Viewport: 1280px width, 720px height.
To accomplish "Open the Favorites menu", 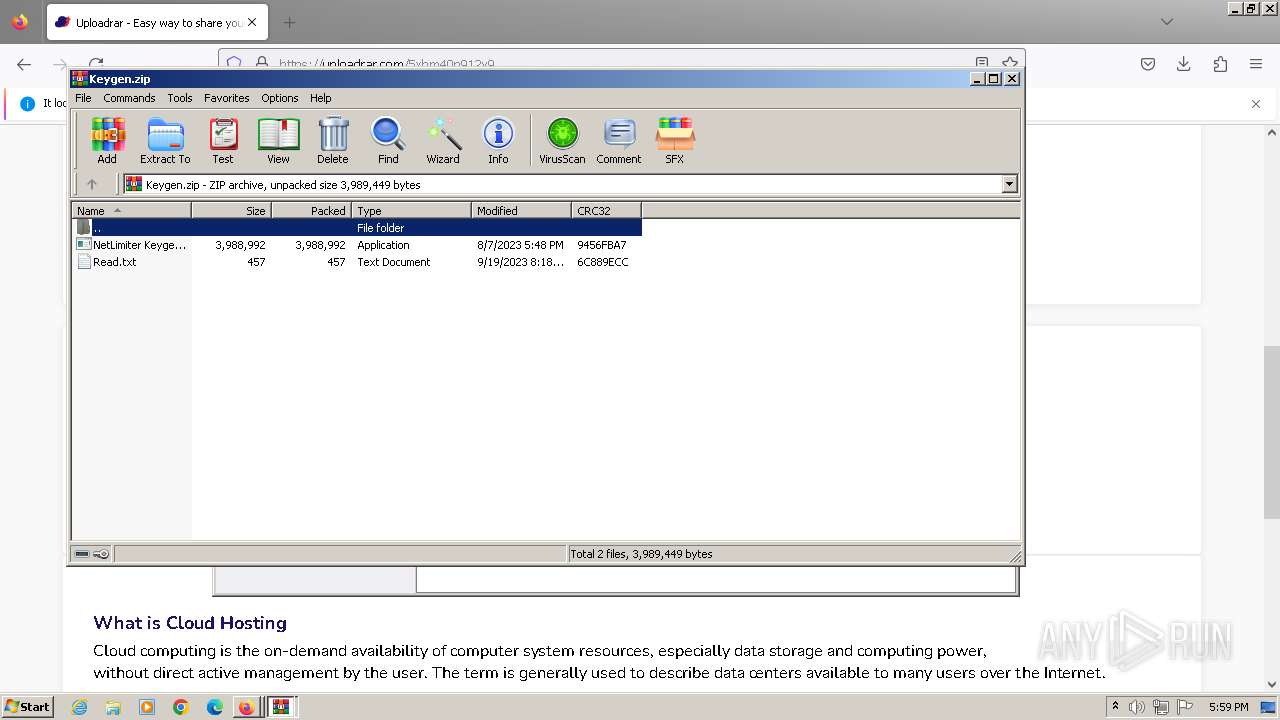I will tap(227, 98).
